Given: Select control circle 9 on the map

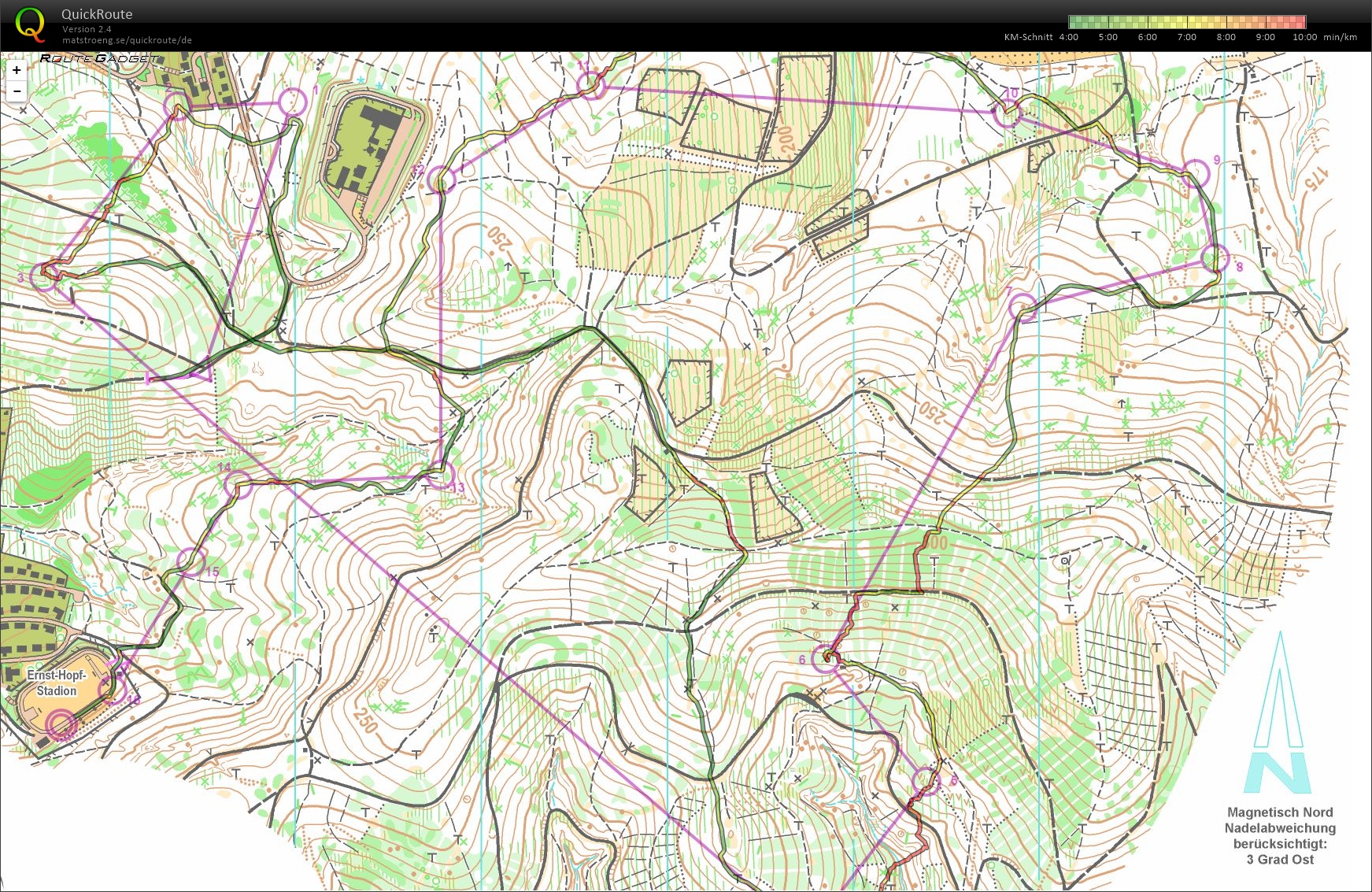Looking at the screenshot, I should pos(1195,172).
